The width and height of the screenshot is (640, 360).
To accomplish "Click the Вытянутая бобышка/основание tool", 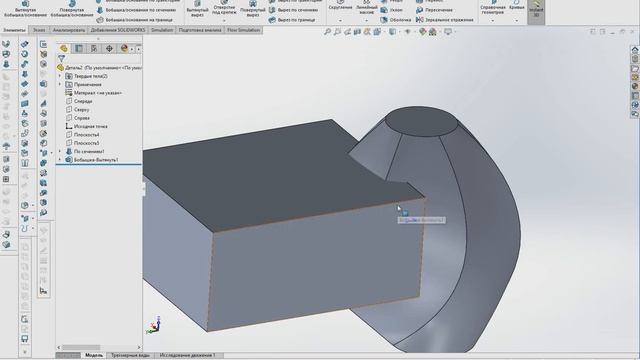I will click(x=25, y=9).
